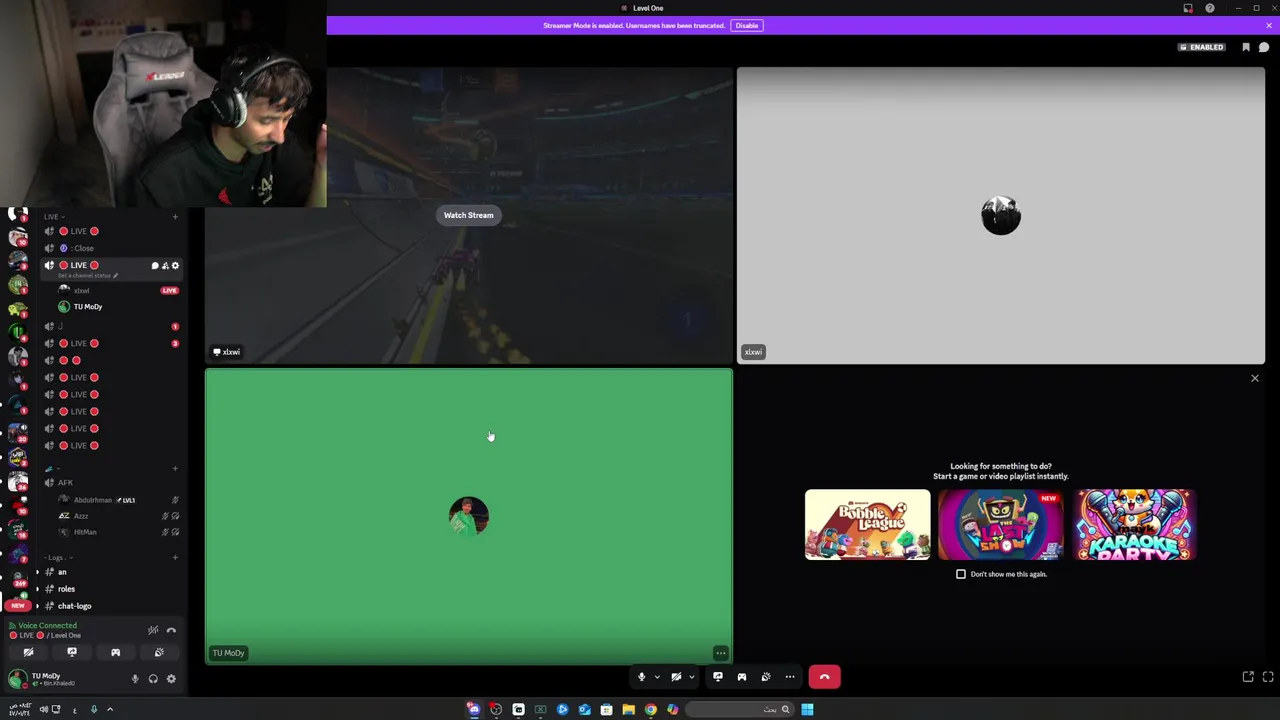Open microphone input options dropdown arrow
This screenshot has width=1280, height=720.
point(657,677)
